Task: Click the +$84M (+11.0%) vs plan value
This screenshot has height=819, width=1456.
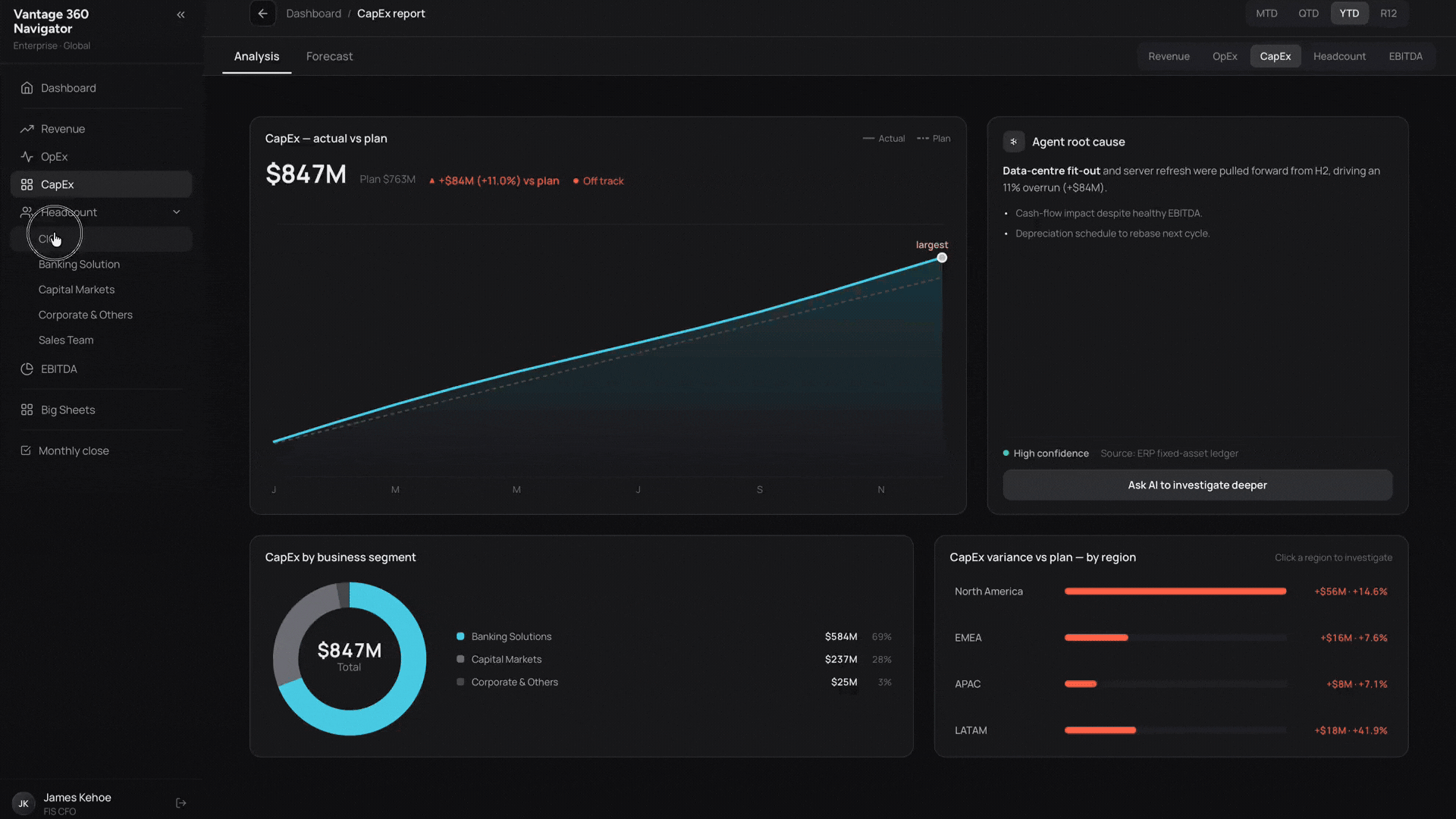Action: point(494,181)
